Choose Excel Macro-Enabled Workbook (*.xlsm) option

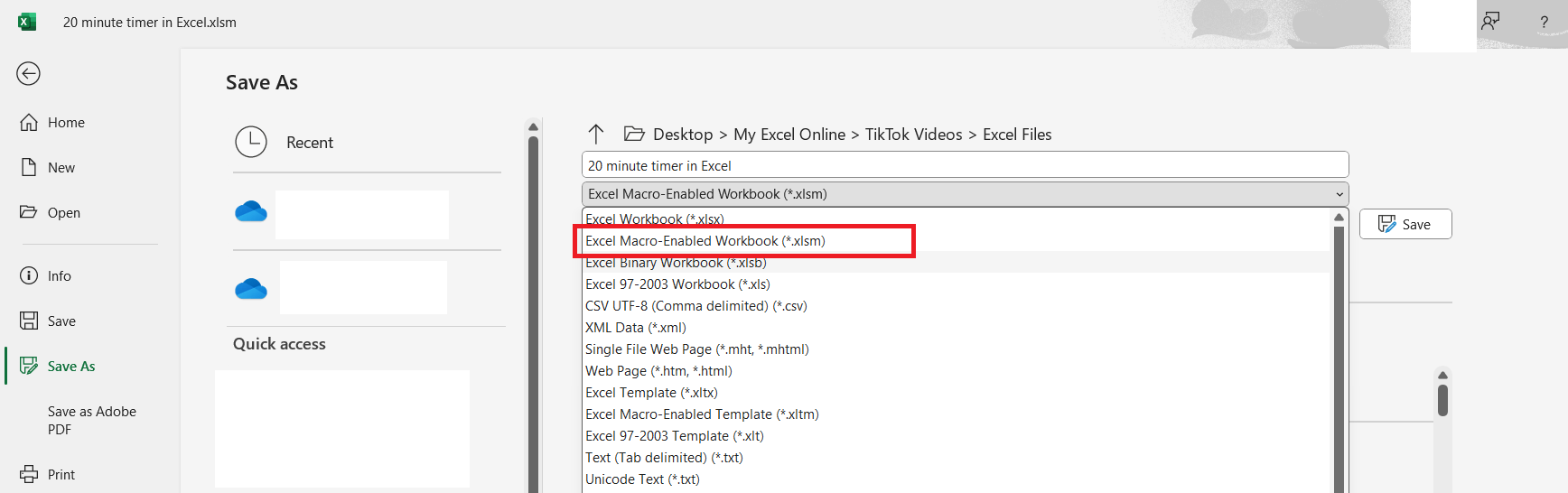tap(957, 241)
